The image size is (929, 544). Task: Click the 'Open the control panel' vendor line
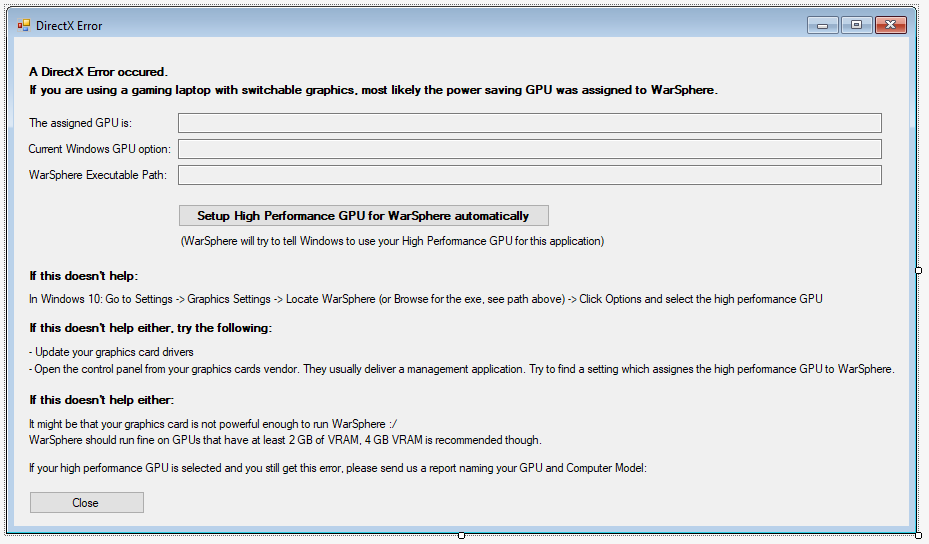pyautogui.click(x=462, y=369)
